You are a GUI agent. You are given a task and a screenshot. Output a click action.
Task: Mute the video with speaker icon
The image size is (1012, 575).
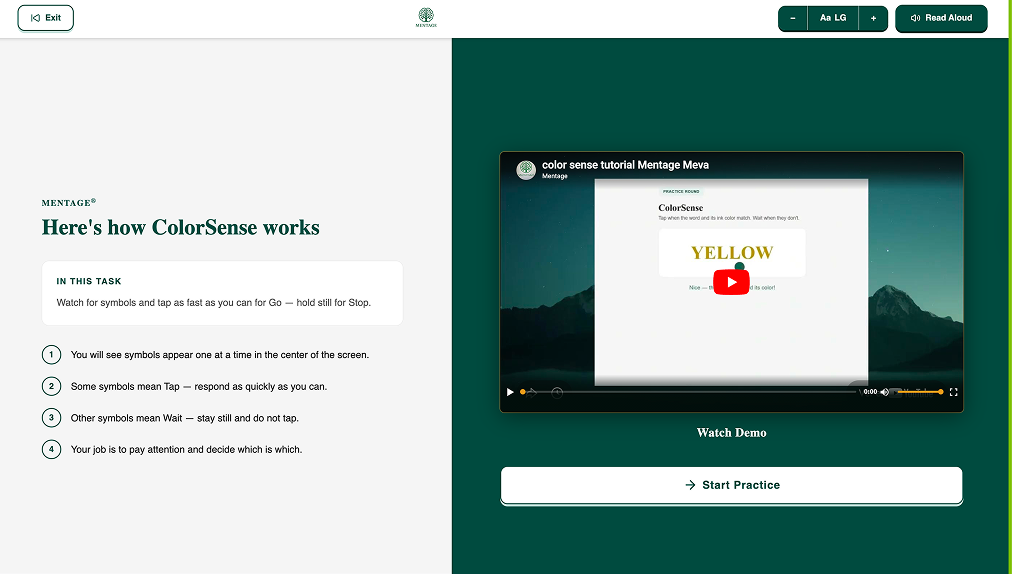tap(884, 392)
